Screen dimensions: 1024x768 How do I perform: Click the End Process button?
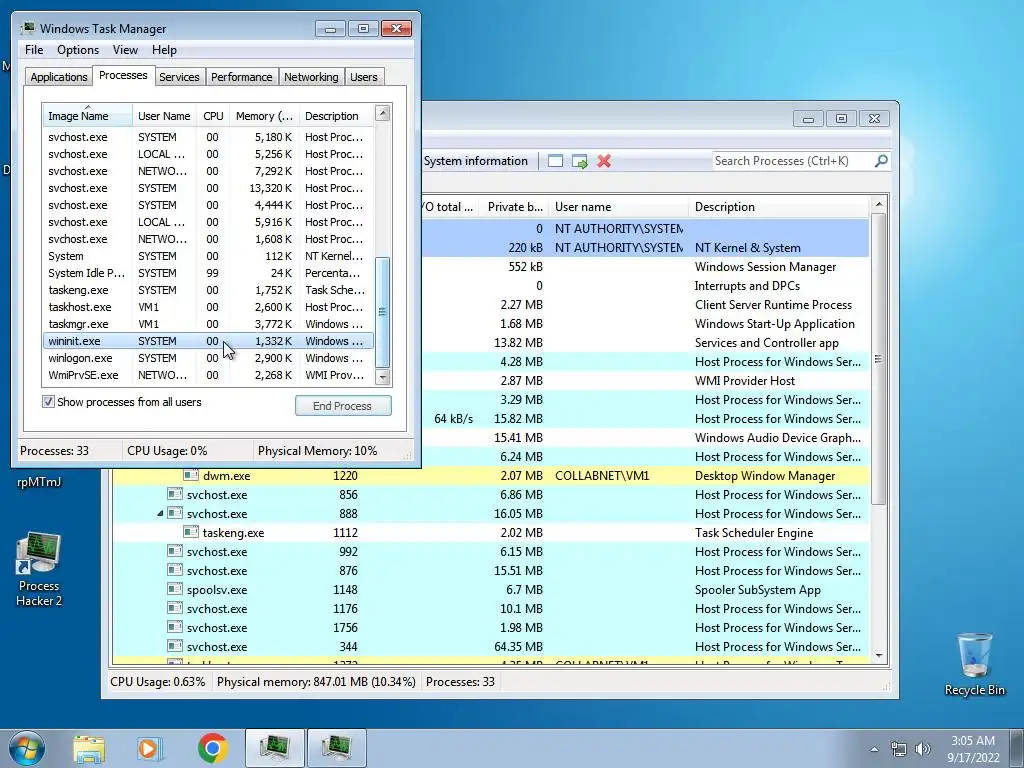(x=343, y=406)
